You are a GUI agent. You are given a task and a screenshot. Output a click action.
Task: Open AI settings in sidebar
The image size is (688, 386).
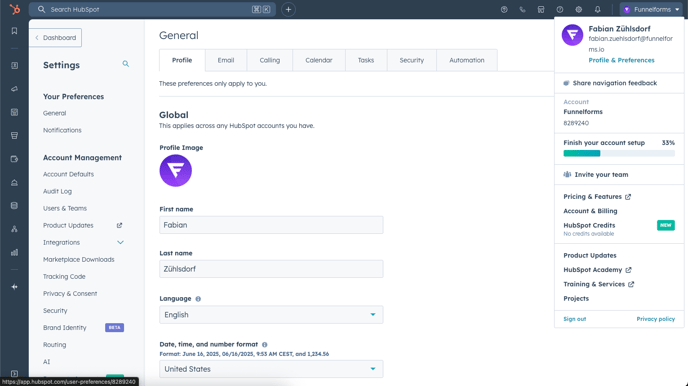click(47, 362)
